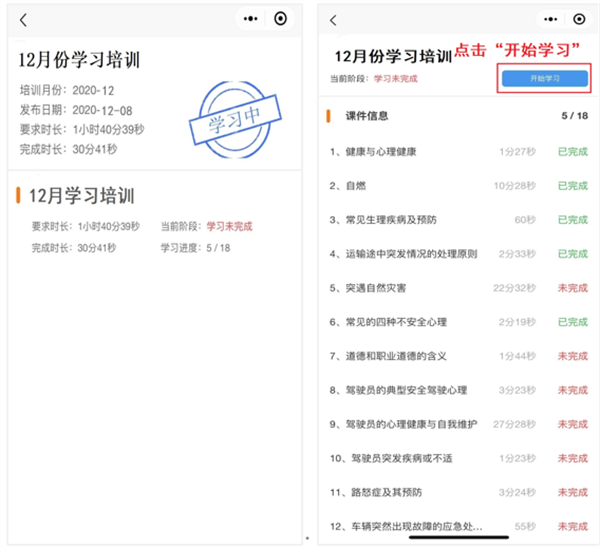The image size is (600, 548).
Task: Select course 9 驾驶员的心理健康与自我维护
Action: tap(410, 424)
